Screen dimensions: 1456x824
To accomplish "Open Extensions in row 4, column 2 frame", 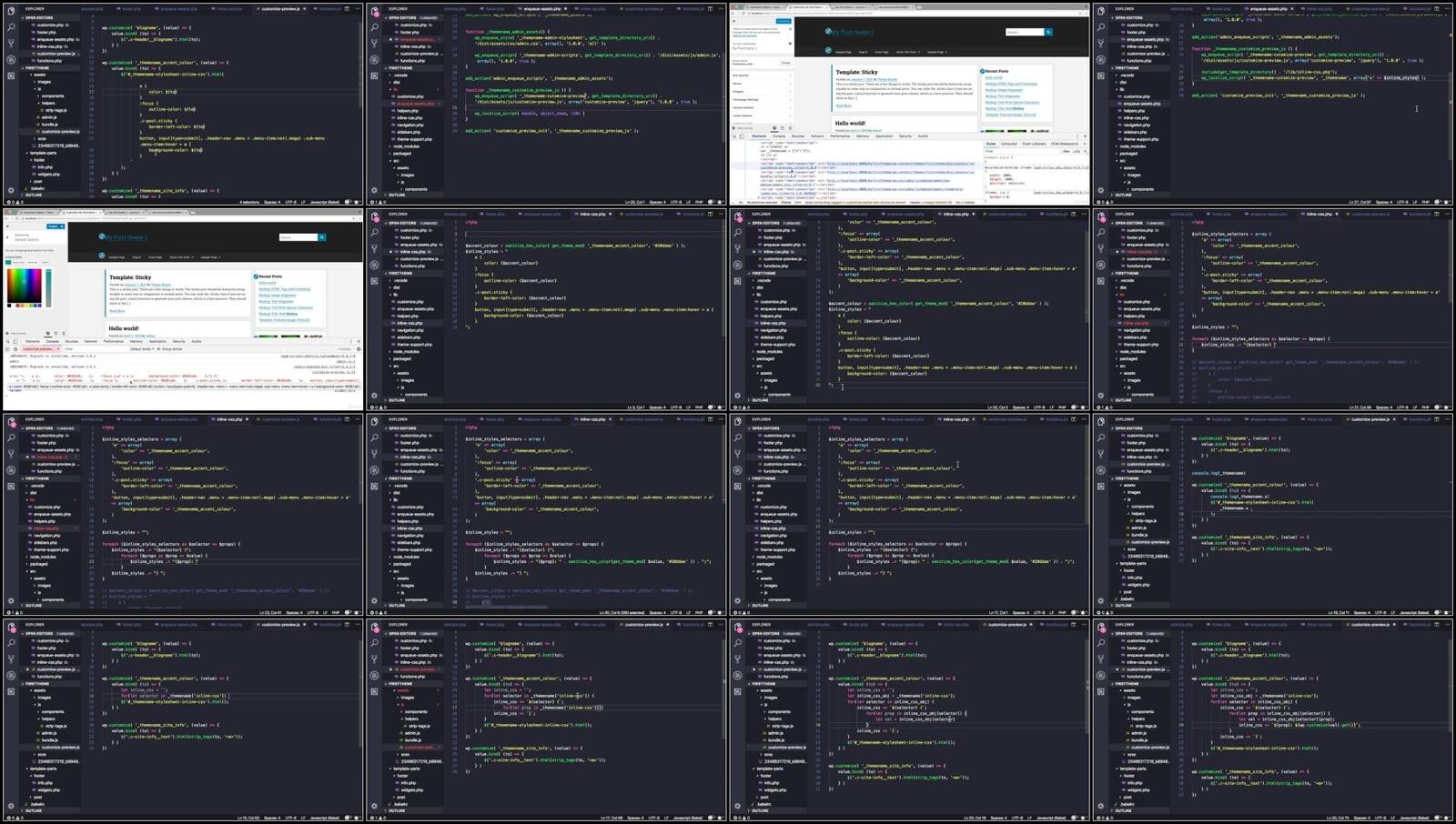I will point(374,691).
